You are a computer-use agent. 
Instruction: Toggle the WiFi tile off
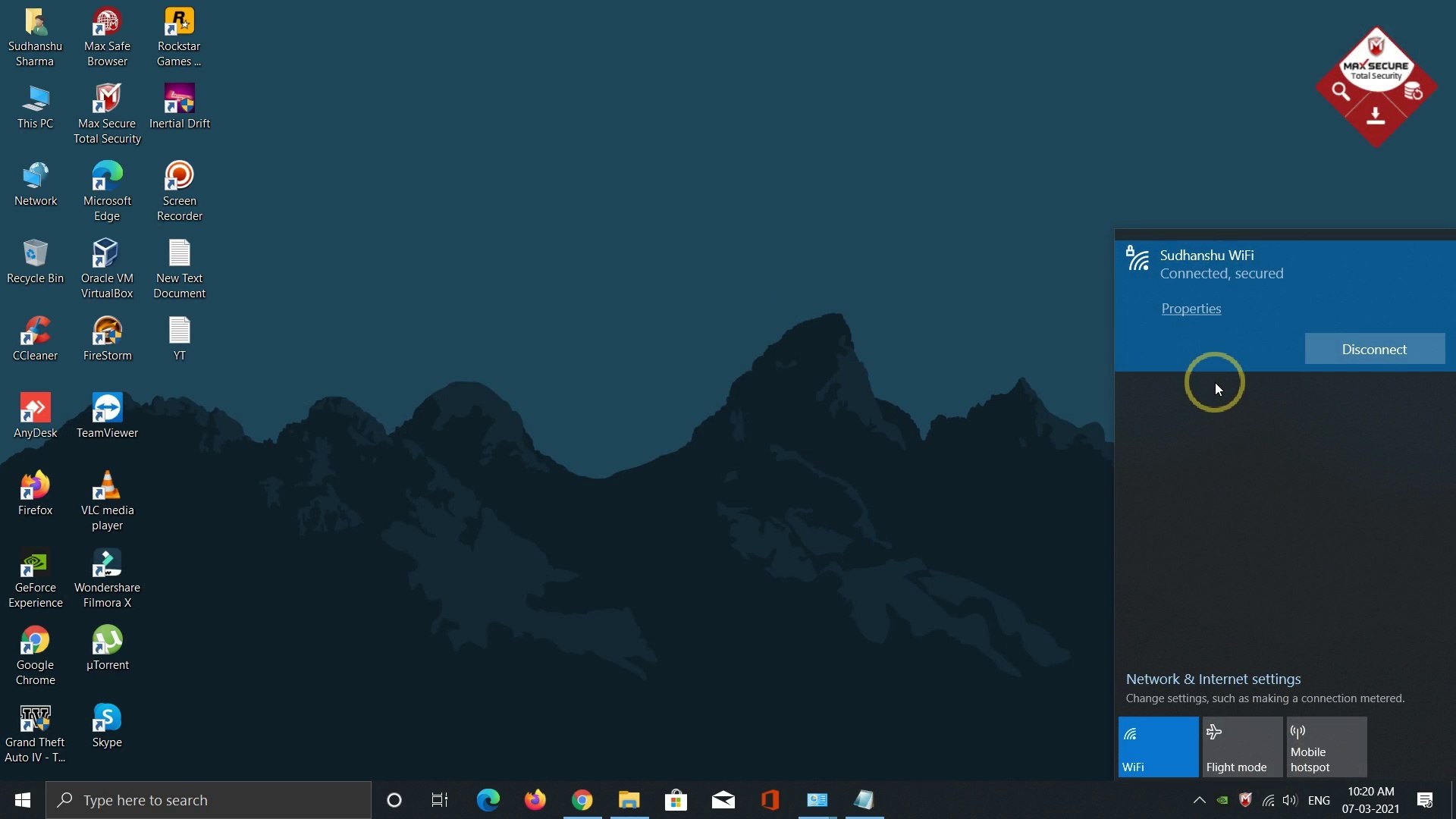click(1158, 747)
